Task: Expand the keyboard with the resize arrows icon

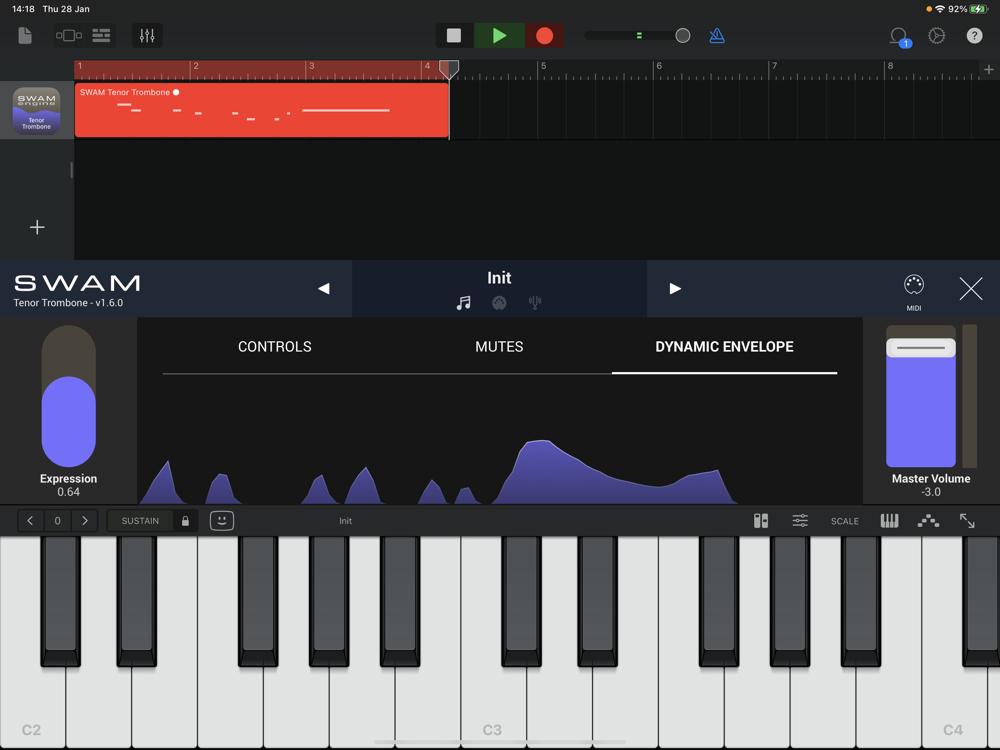Action: [x=967, y=521]
